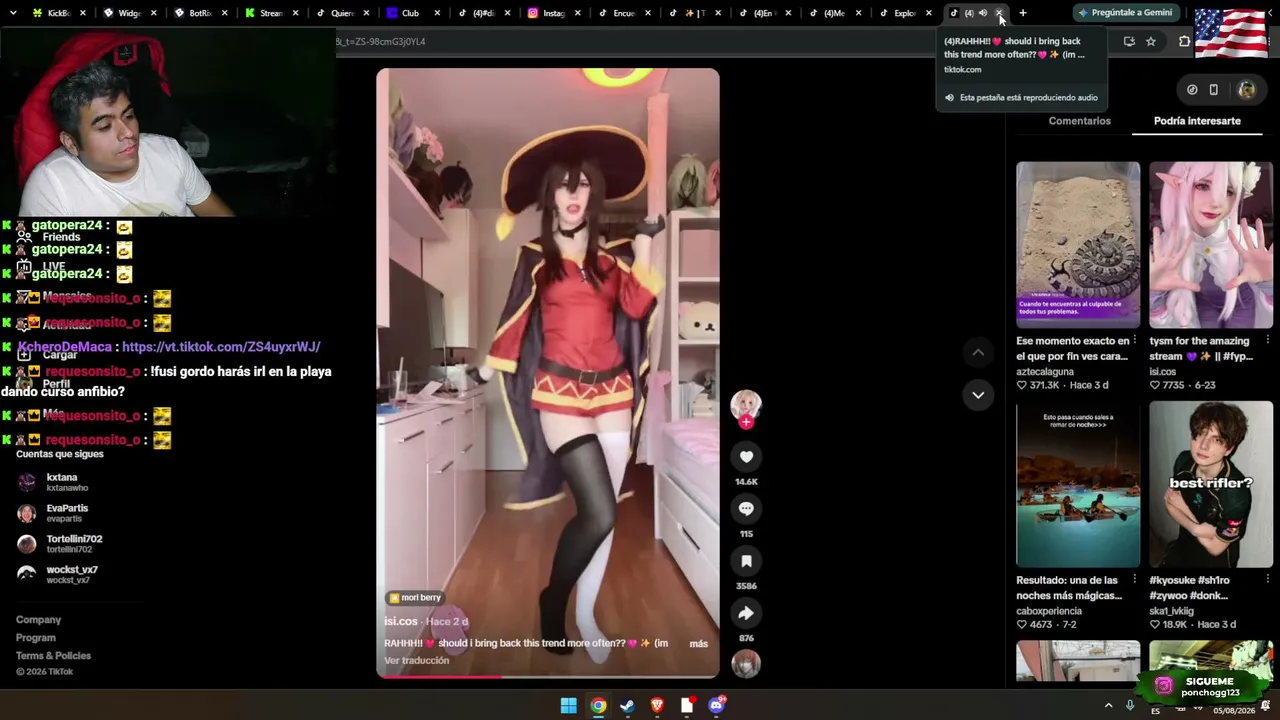
Task: Open Discord from the taskbar
Action: tap(716, 706)
